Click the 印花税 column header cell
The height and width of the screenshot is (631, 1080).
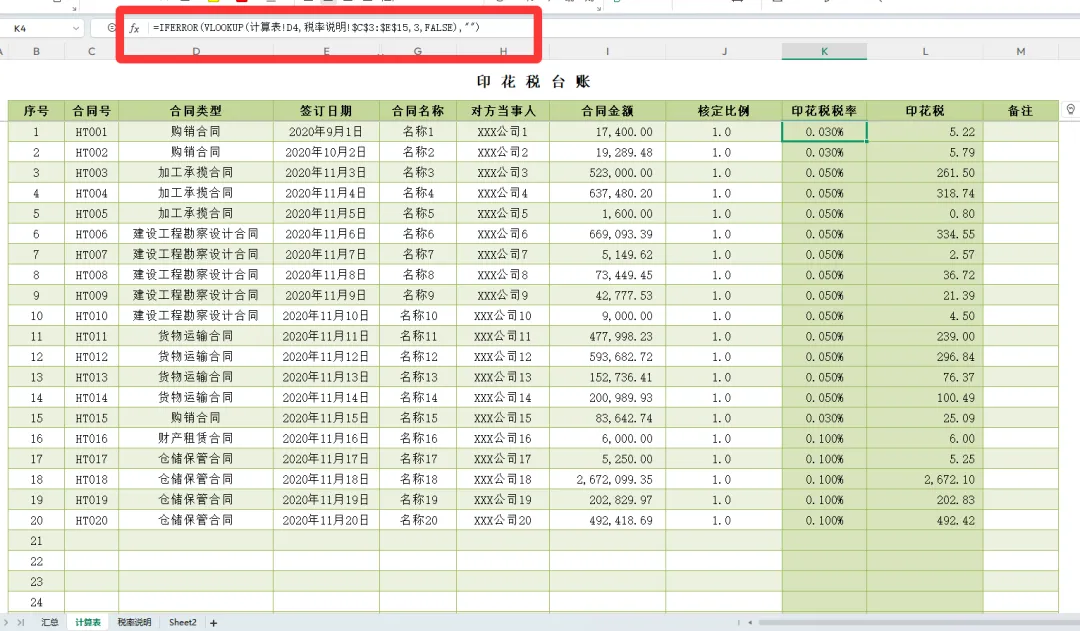[924, 110]
